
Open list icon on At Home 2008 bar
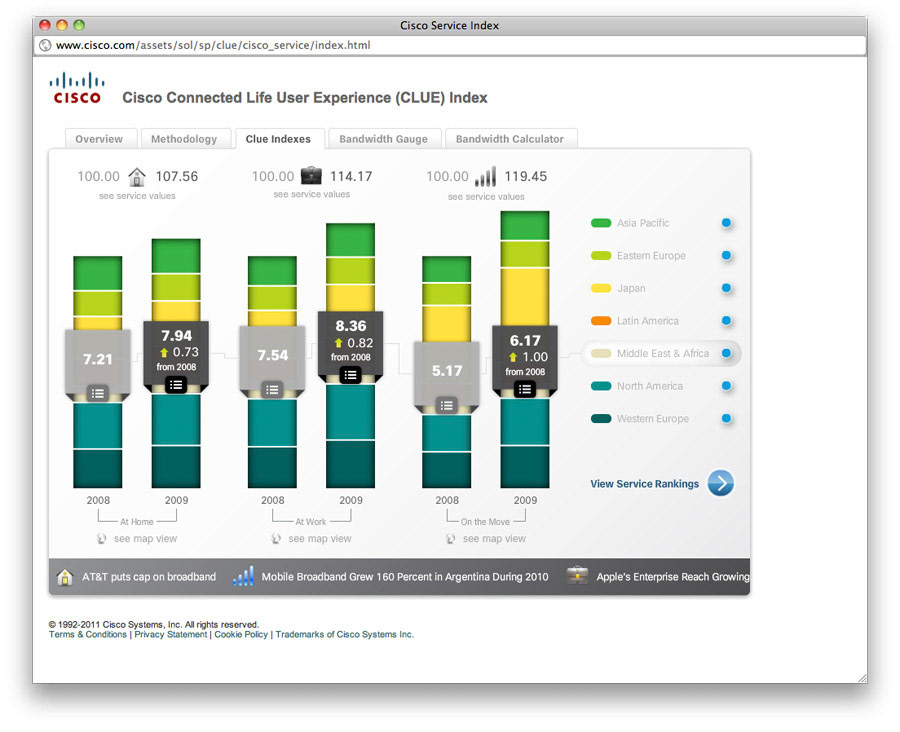98,393
